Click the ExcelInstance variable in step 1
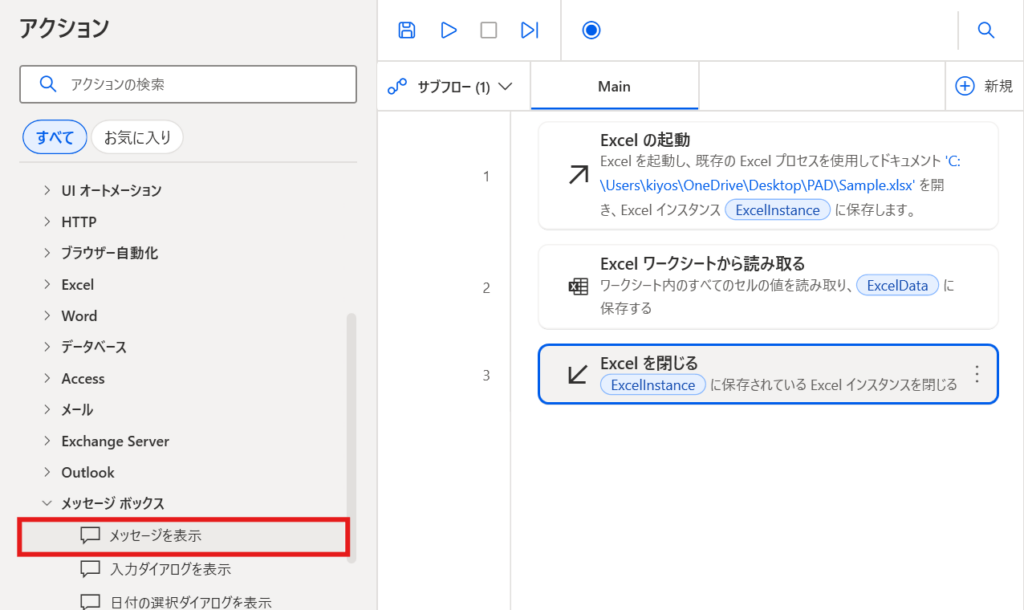1024x610 pixels. (777, 210)
